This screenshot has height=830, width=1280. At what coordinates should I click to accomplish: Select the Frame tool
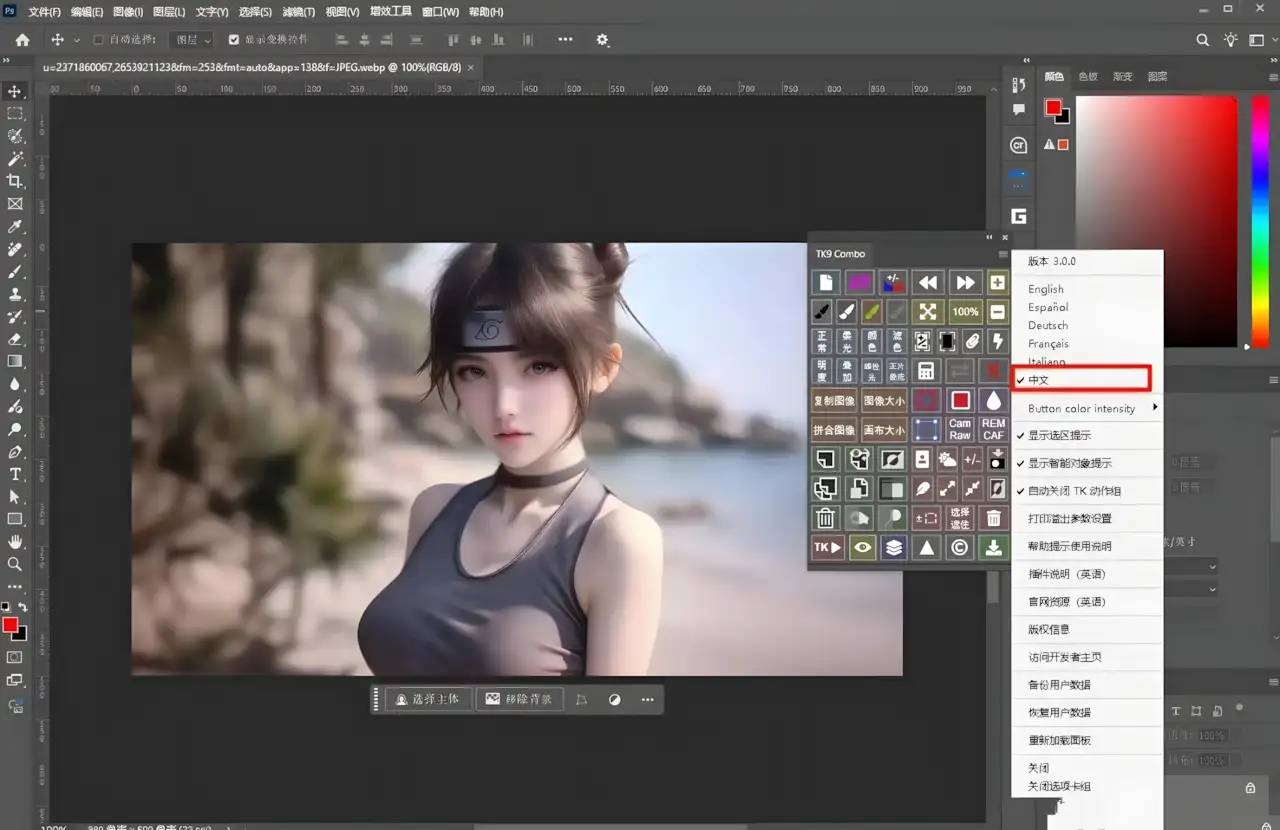coord(15,203)
